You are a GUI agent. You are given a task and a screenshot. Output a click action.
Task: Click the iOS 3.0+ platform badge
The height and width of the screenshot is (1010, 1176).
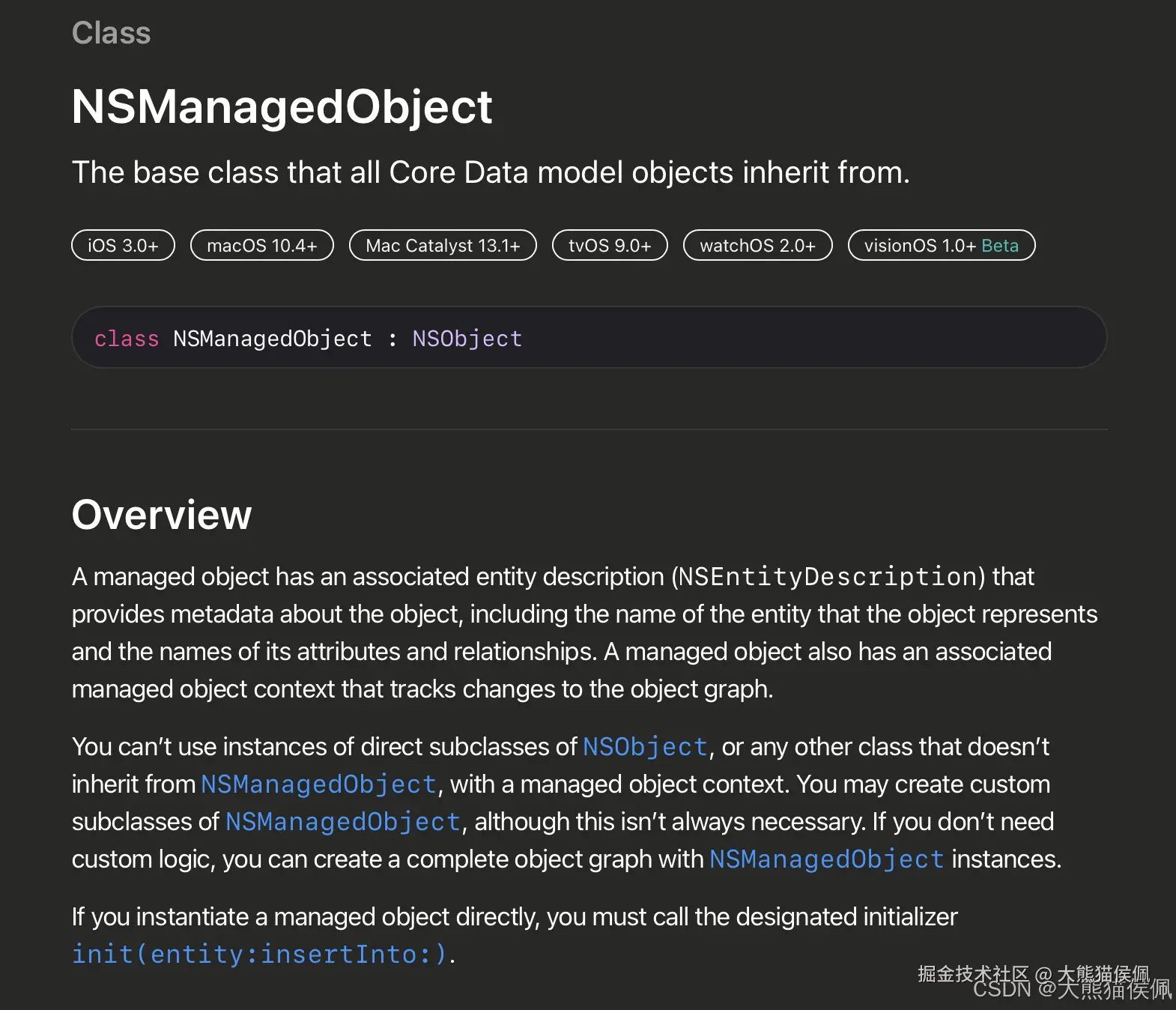(123, 246)
